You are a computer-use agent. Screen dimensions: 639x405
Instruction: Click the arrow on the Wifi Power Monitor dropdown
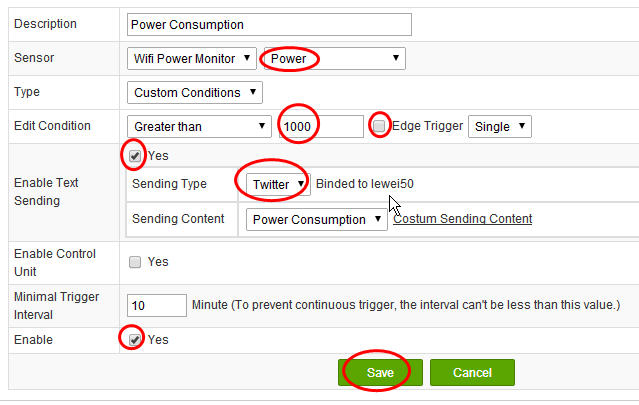[247, 58]
